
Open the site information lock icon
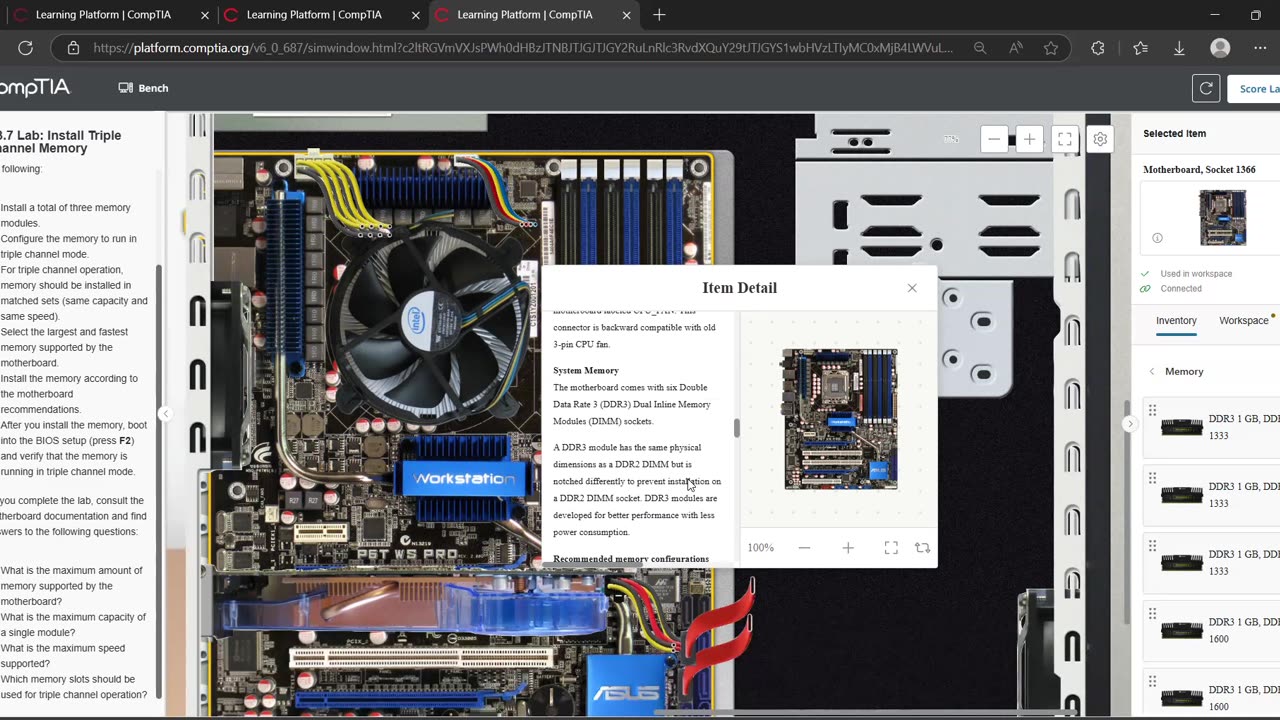pos(73,48)
